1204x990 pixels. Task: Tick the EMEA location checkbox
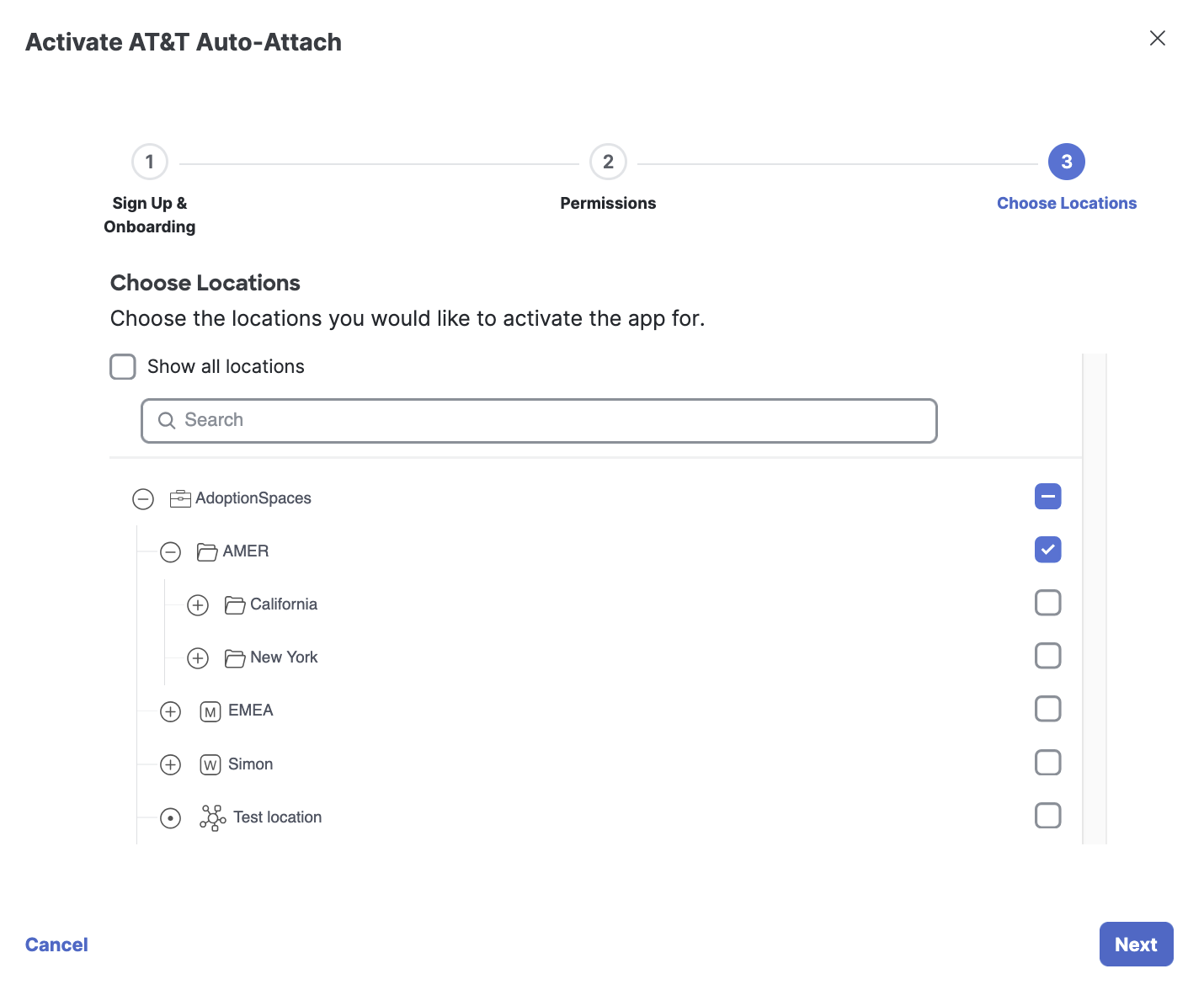(x=1047, y=709)
